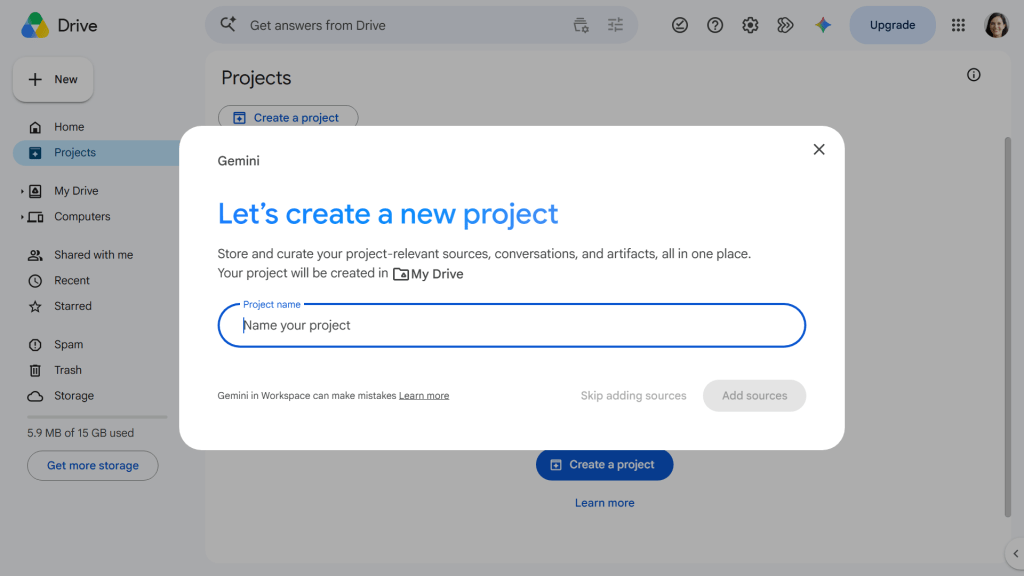
Task: Click the blue Create a project button
Action: 605,465
